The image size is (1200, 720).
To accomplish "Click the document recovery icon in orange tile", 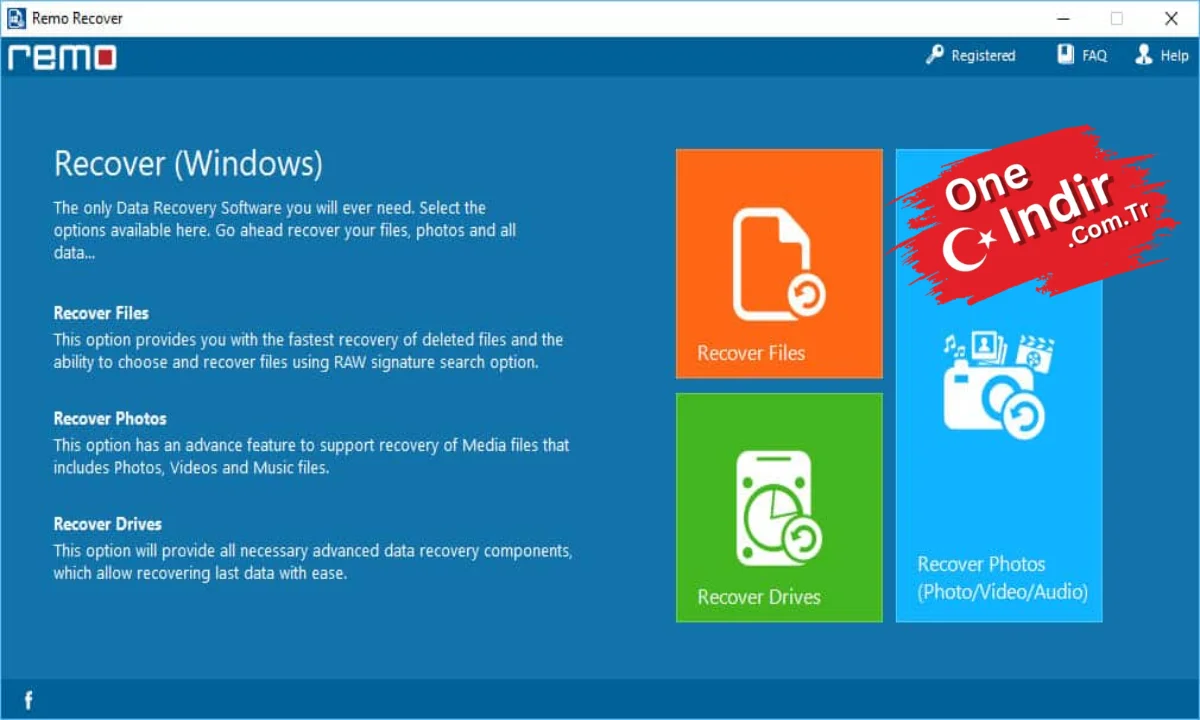I will (777, 263).
